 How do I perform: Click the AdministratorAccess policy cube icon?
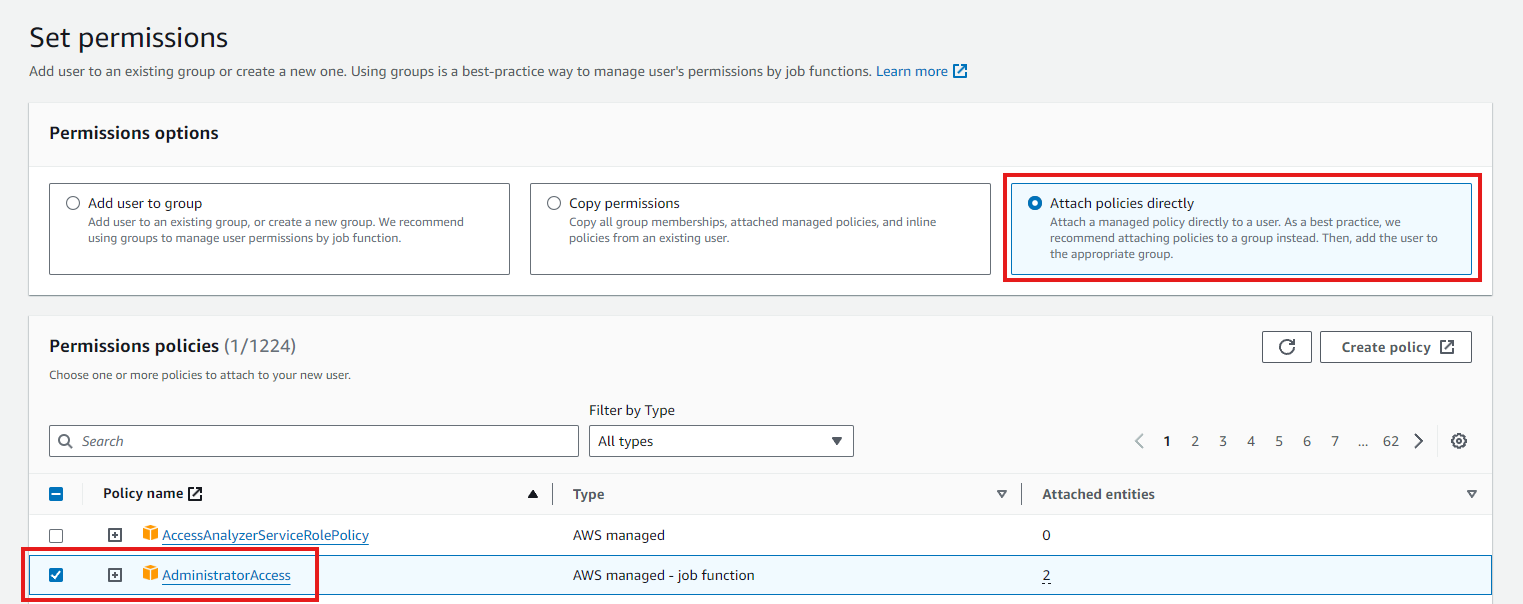(x=151, y=575)
